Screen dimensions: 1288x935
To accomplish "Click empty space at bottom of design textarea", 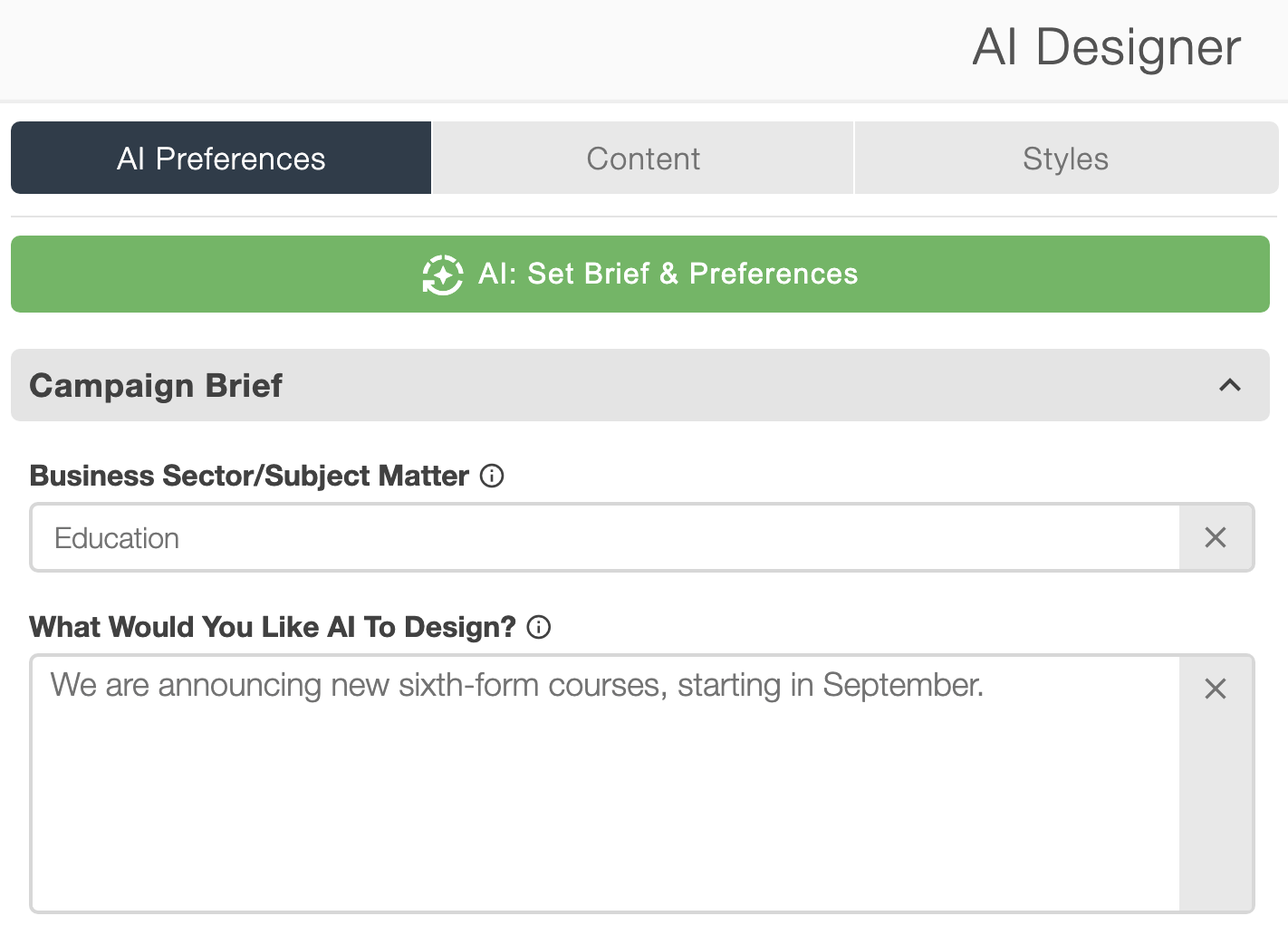I will pos(605,852).
